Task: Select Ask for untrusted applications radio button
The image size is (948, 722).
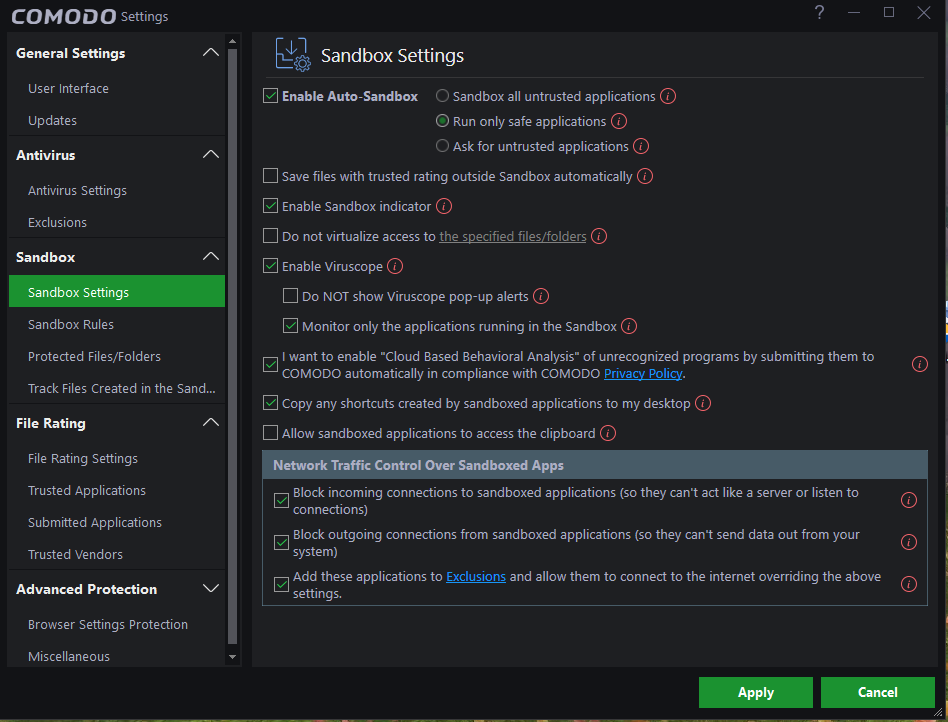Action: click(442, 147)
